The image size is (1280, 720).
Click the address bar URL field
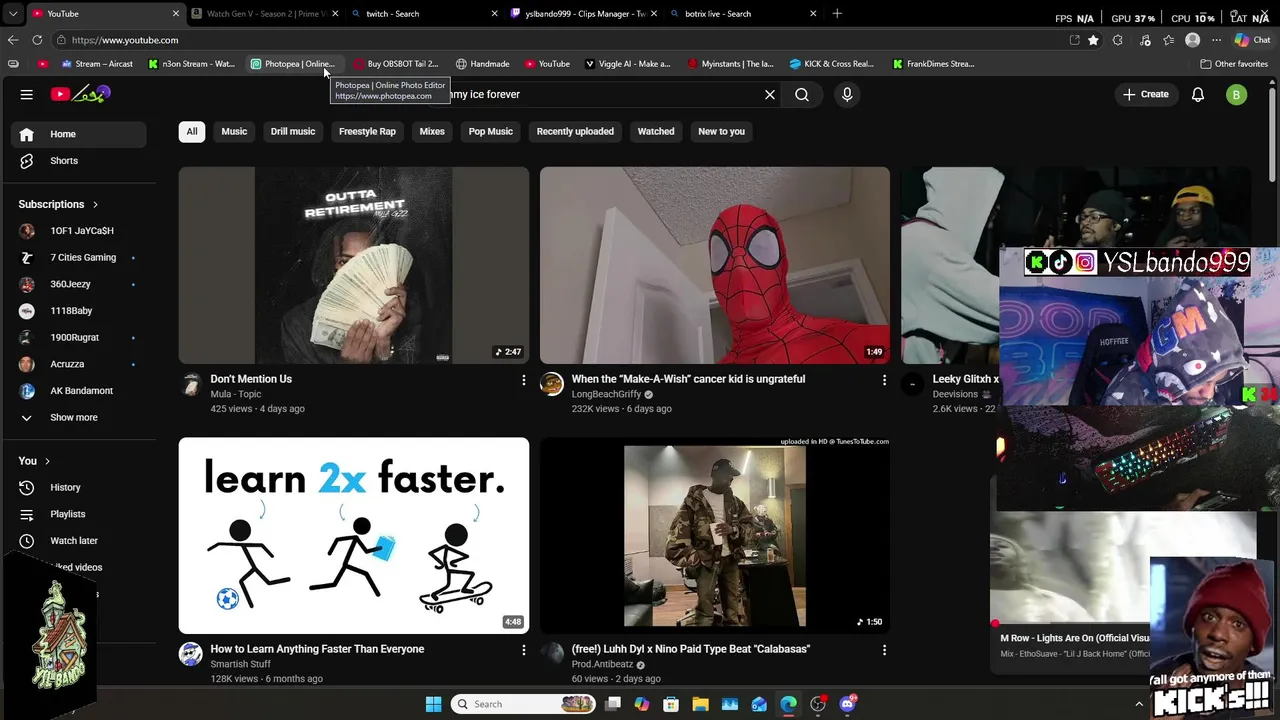tap(560, 40)
